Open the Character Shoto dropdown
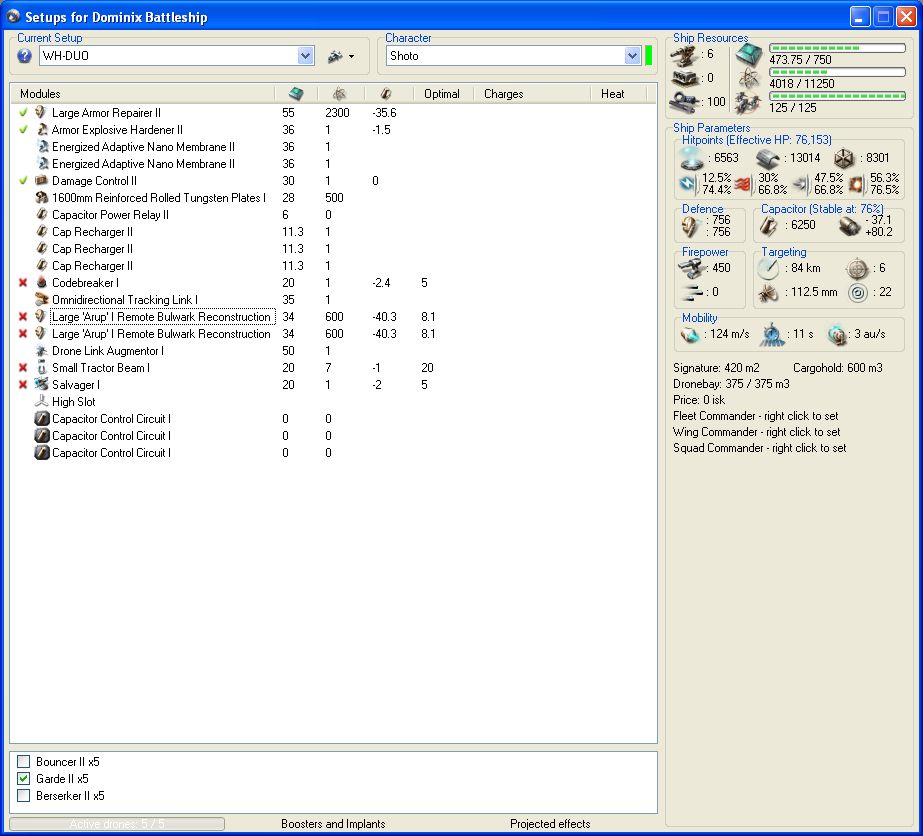 click(x=632, y=56)
